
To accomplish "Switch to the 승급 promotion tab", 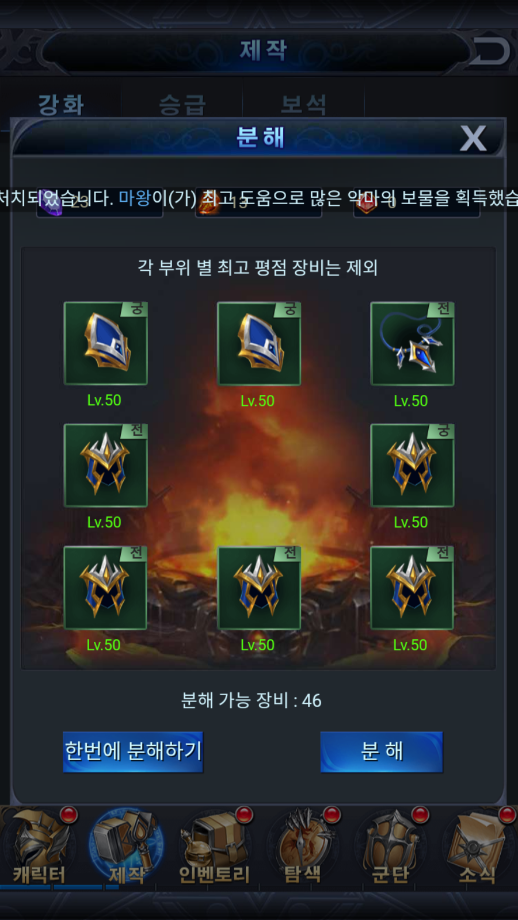I will coord(182,104).
